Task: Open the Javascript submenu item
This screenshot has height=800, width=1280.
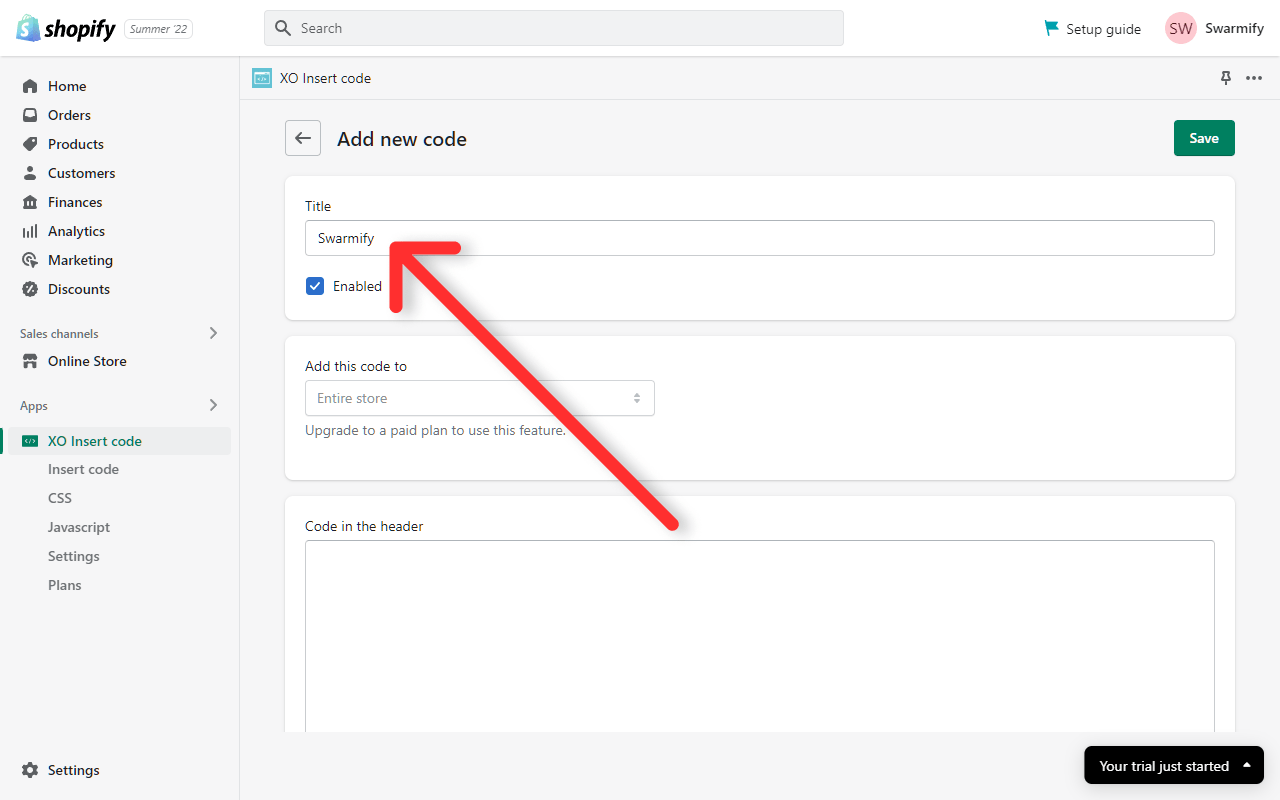Action: click(79, 527)
